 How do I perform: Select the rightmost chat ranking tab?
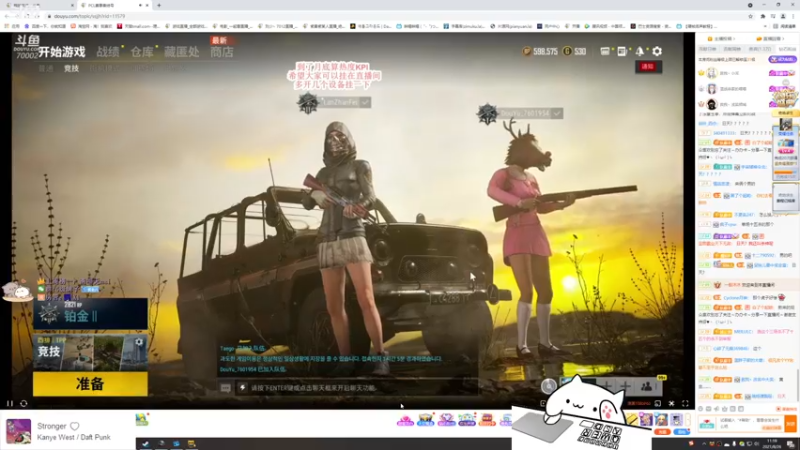[x=787, y=49]
